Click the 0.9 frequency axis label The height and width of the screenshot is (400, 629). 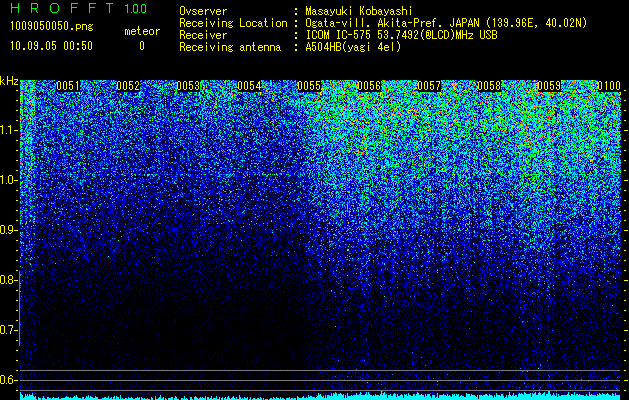[9, 230]
